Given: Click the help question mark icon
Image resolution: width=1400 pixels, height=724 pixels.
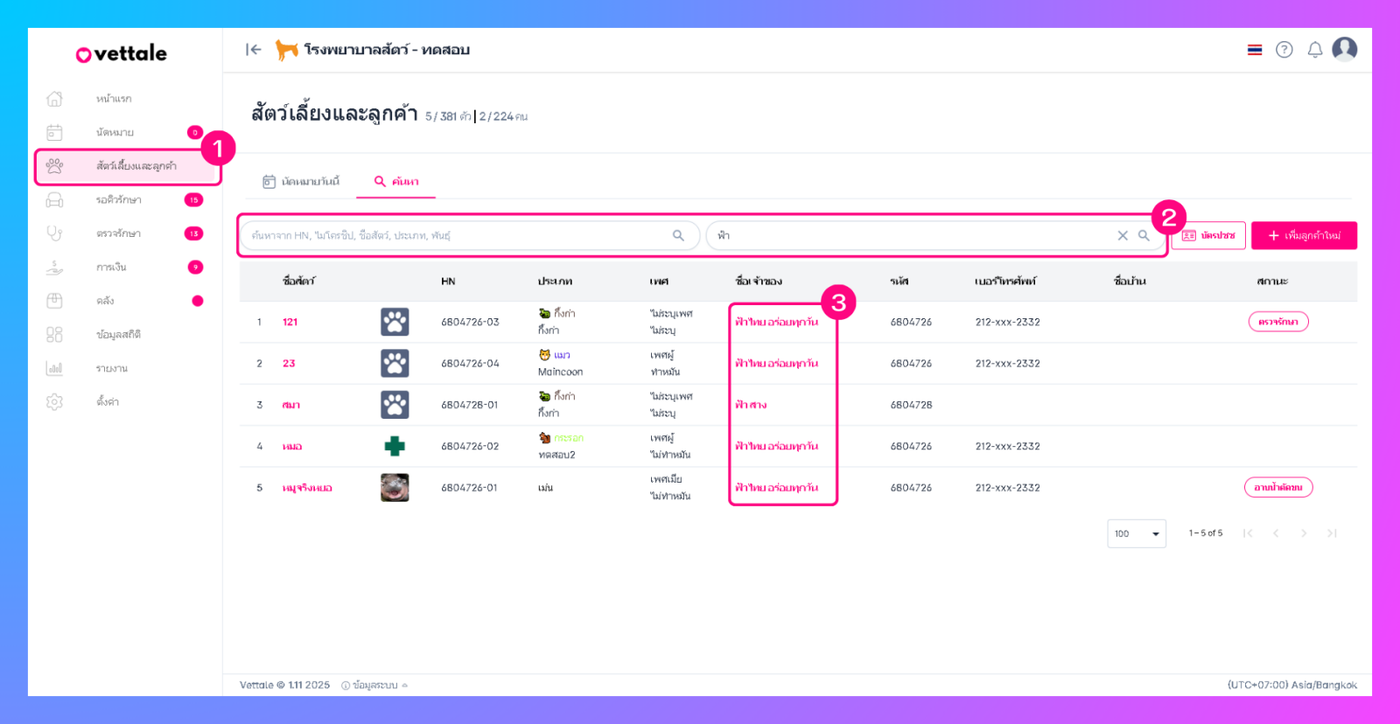Looking at the screenshot, I should click(x=1284, y=50).
